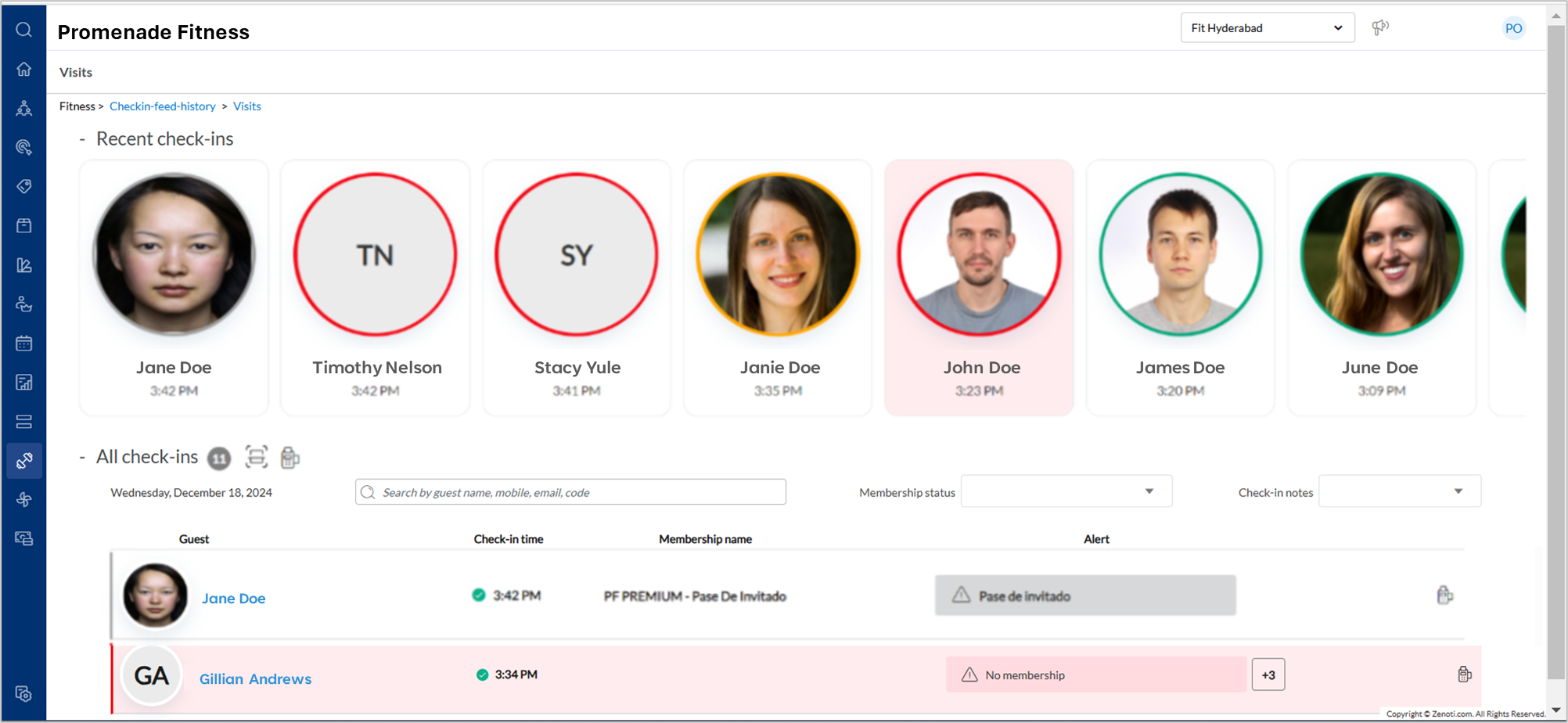Select June Doe recent check-in card

(1382, 287)
